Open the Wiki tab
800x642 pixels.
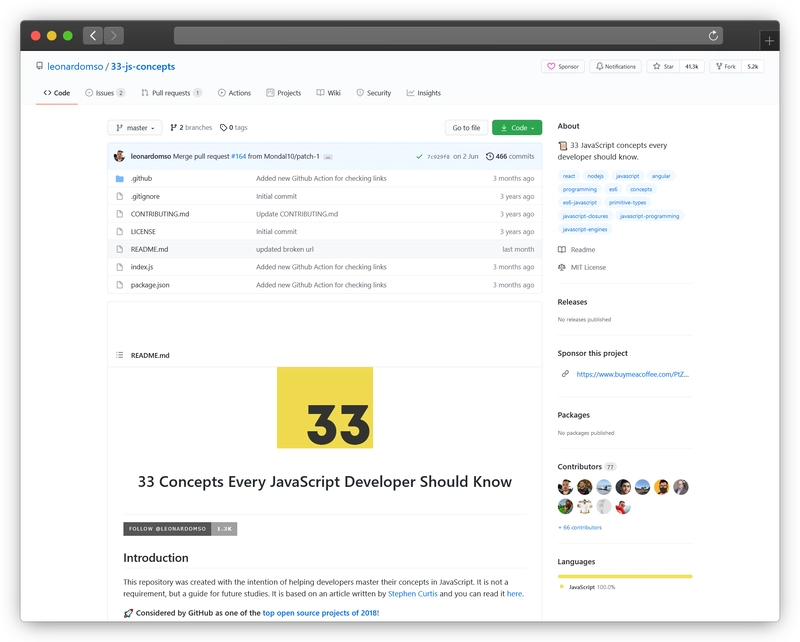click(329, 93)
